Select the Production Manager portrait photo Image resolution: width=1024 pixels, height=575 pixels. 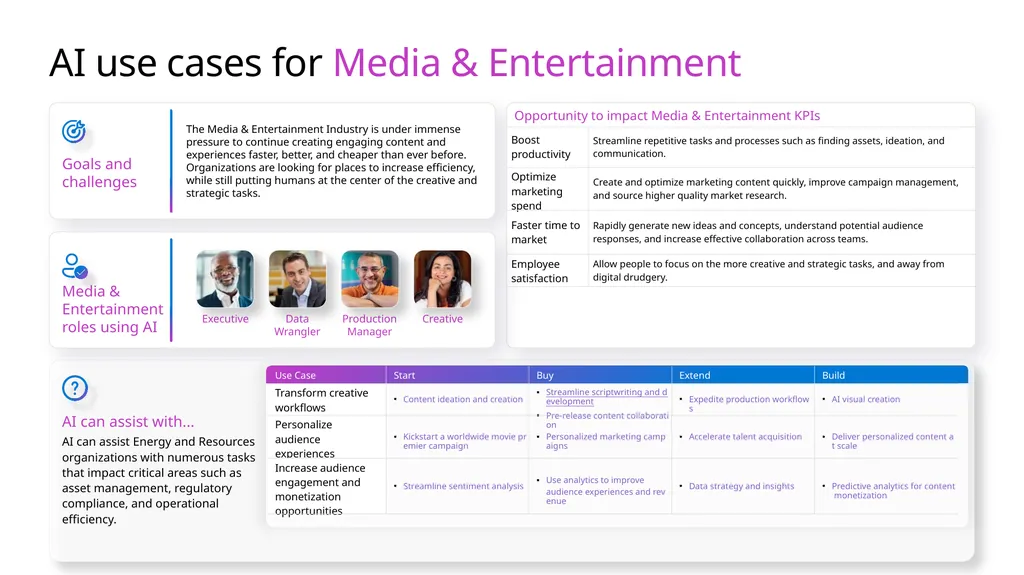click(370, 279)
